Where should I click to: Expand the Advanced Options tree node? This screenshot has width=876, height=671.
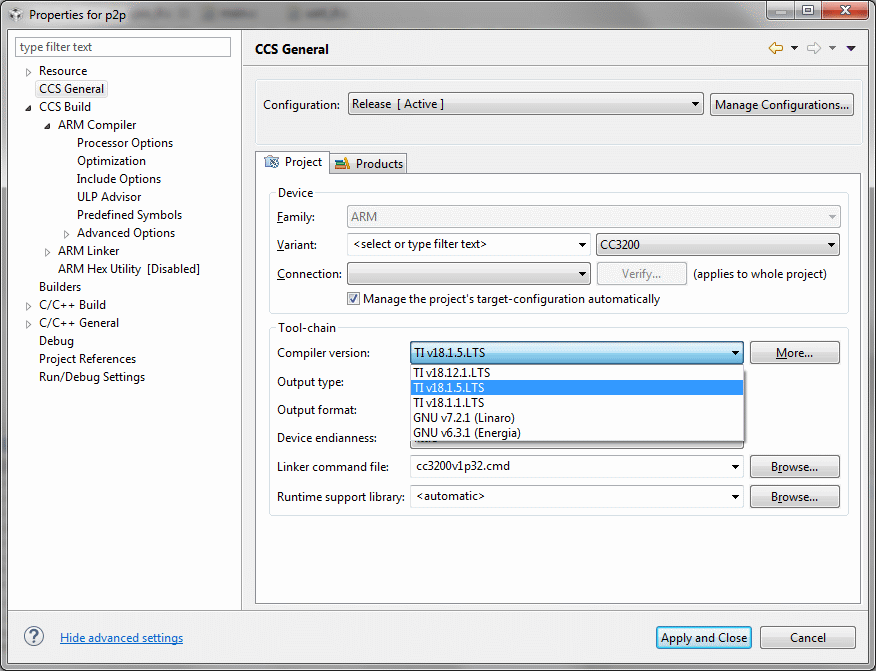(66, 234)
